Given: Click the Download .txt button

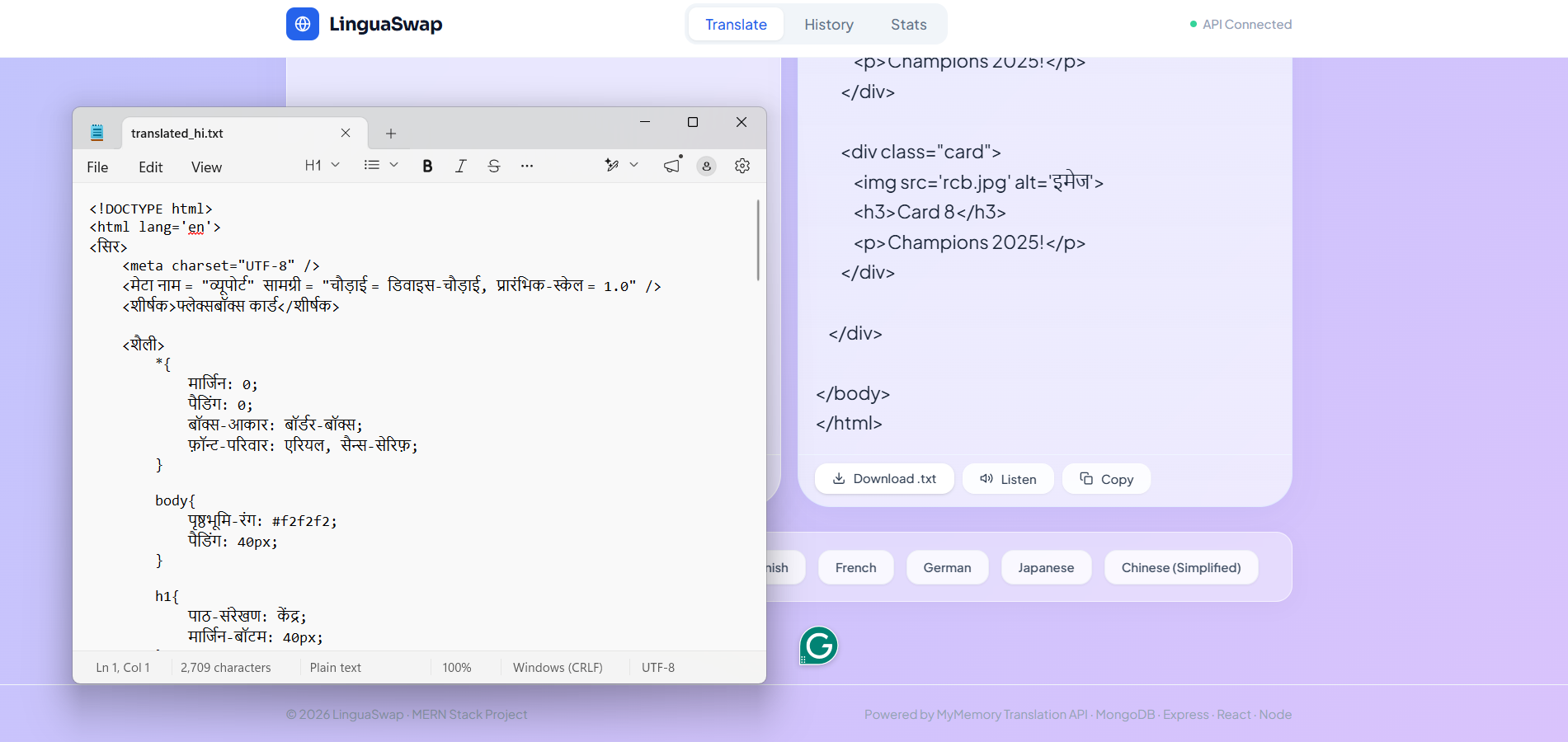Looking at the screenshot, I should point(884,479).
